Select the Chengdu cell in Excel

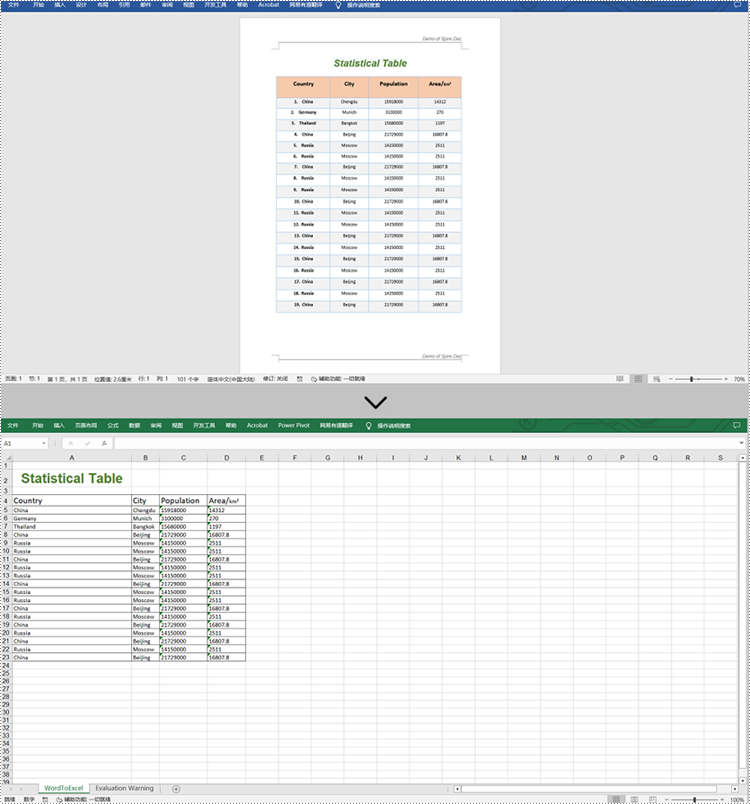(x=146, y=510)
